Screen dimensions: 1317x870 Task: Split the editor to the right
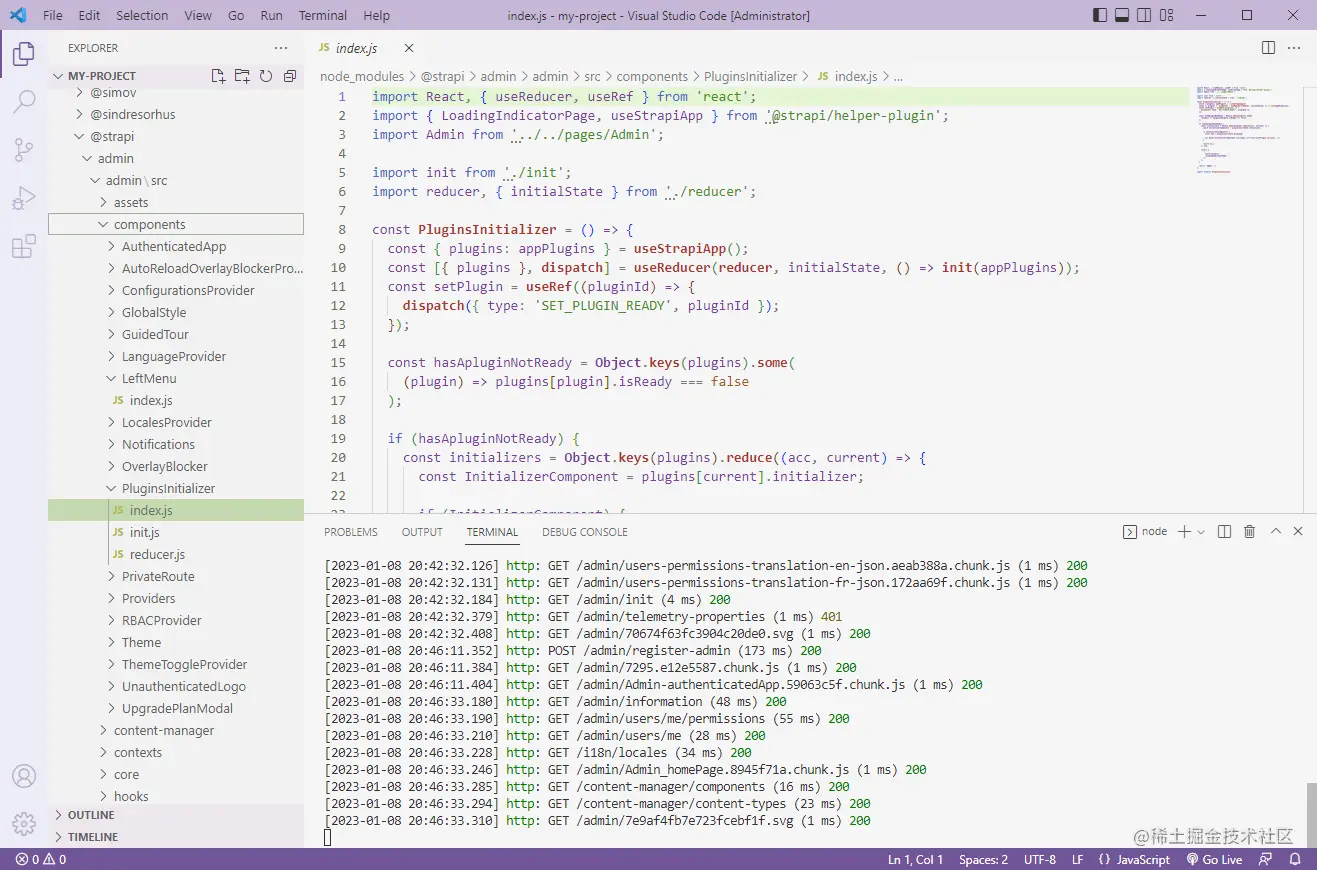click(1268, 48)
